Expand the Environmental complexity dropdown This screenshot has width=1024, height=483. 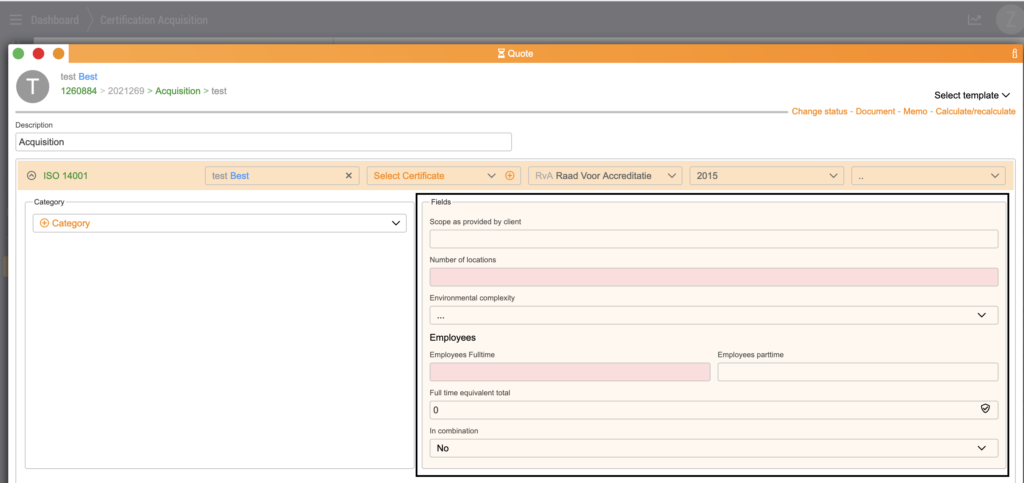(x=713, y=315)
